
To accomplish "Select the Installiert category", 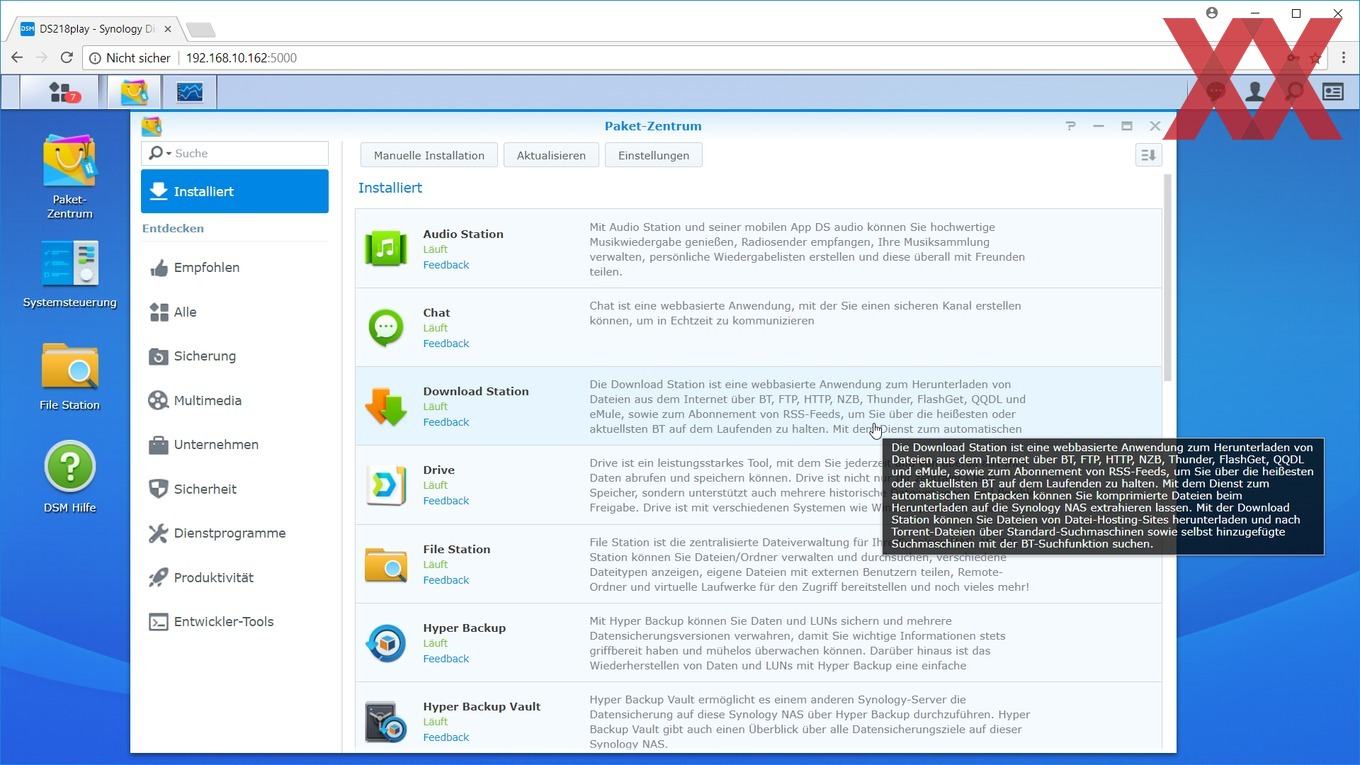I will click(234, 191).
